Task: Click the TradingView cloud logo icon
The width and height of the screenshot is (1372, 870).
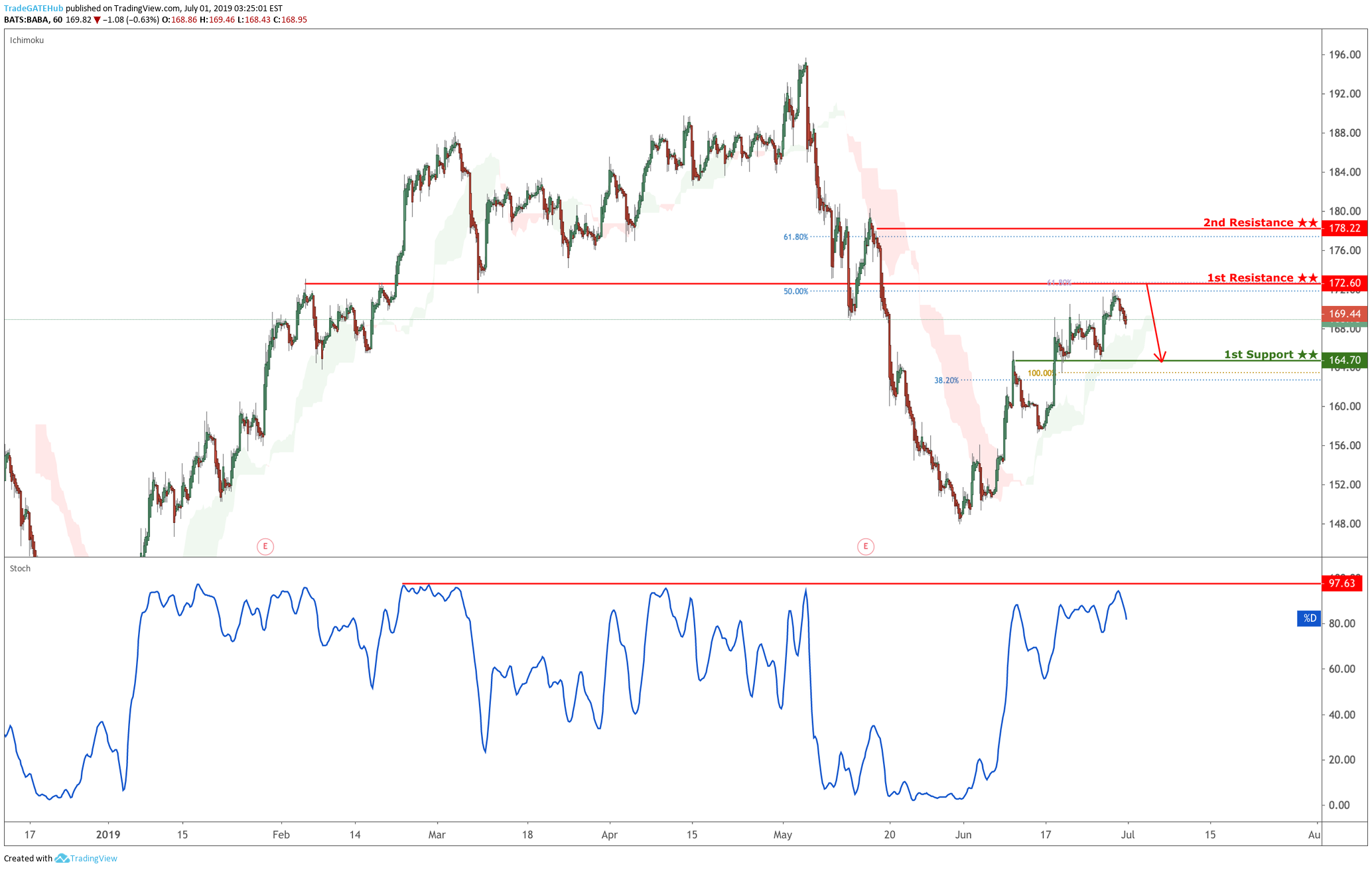Action: pyautogui.click(x=62, y=858)
